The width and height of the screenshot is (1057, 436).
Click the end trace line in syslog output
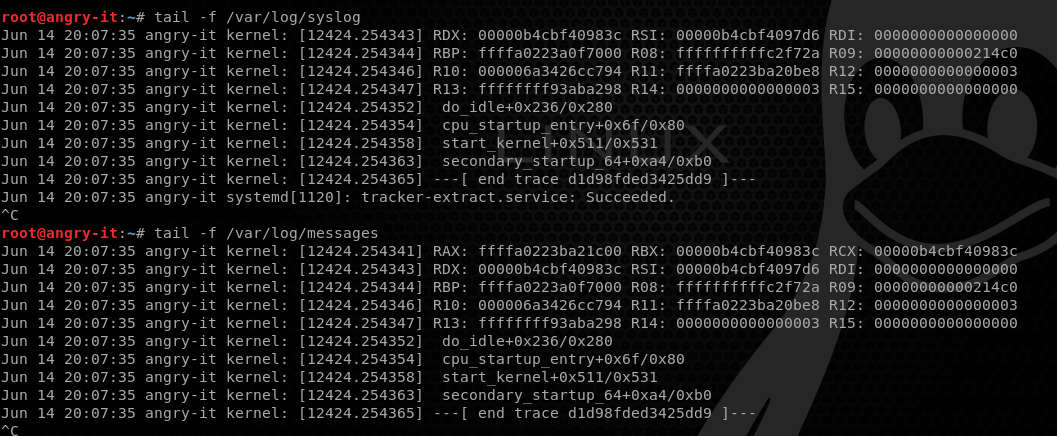592,179
